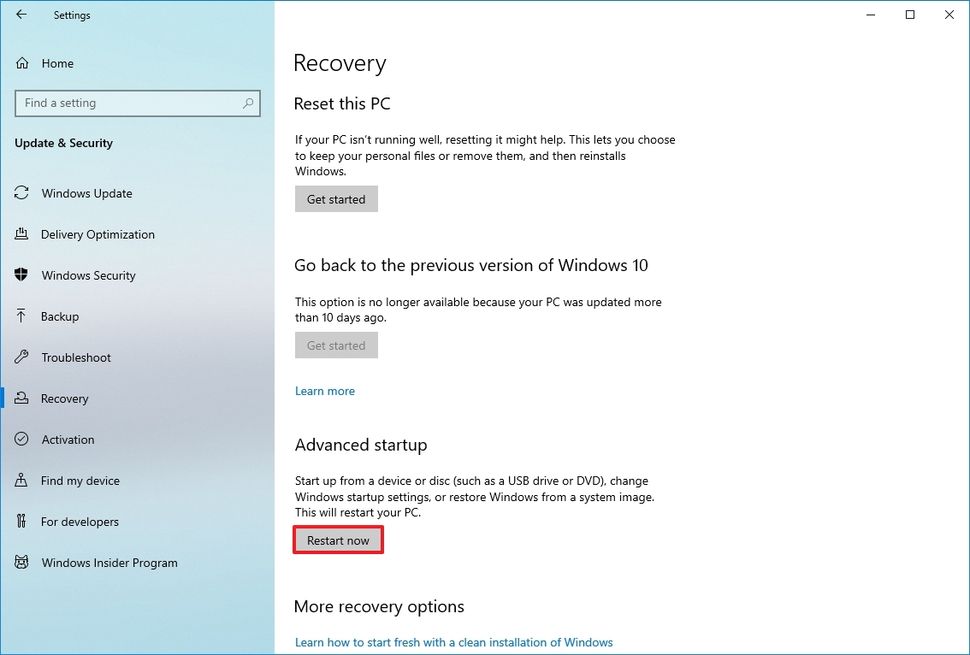Open the Windows Insider Program page

(94, 562)
